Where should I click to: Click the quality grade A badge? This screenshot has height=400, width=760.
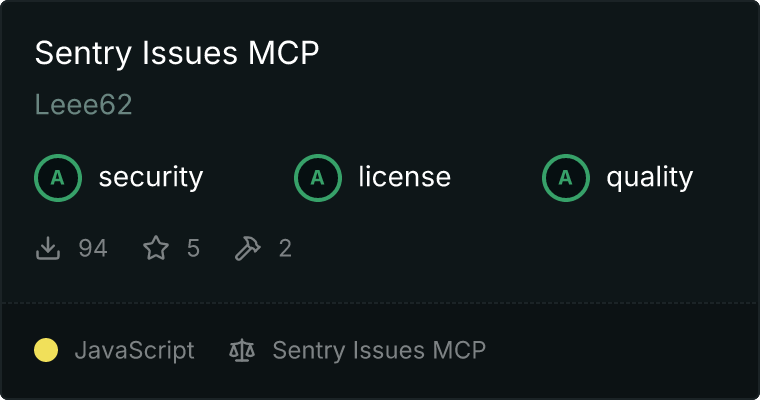pyautogui.click(x=566, y=178)
